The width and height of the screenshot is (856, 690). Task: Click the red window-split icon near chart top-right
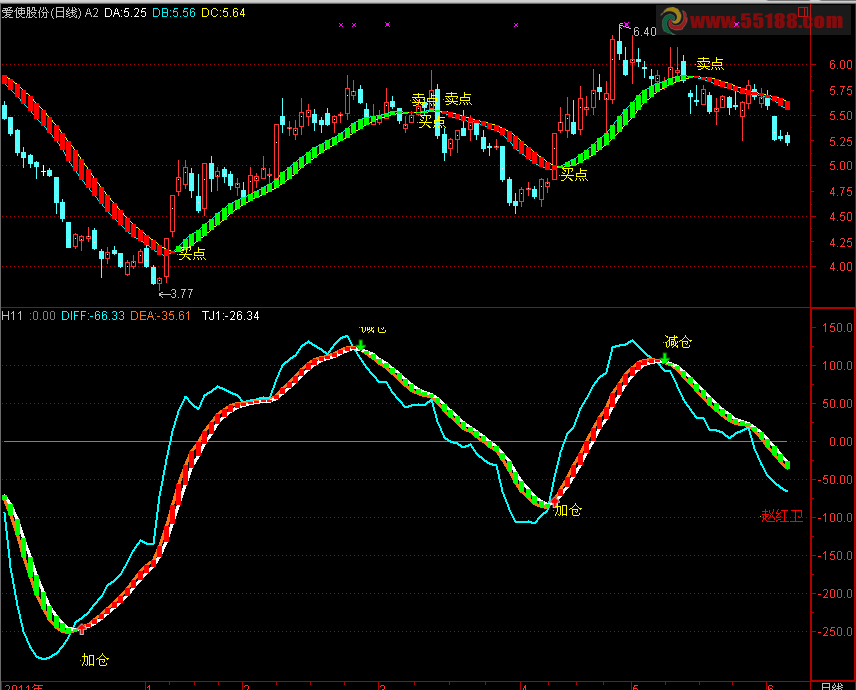[803, 11]
